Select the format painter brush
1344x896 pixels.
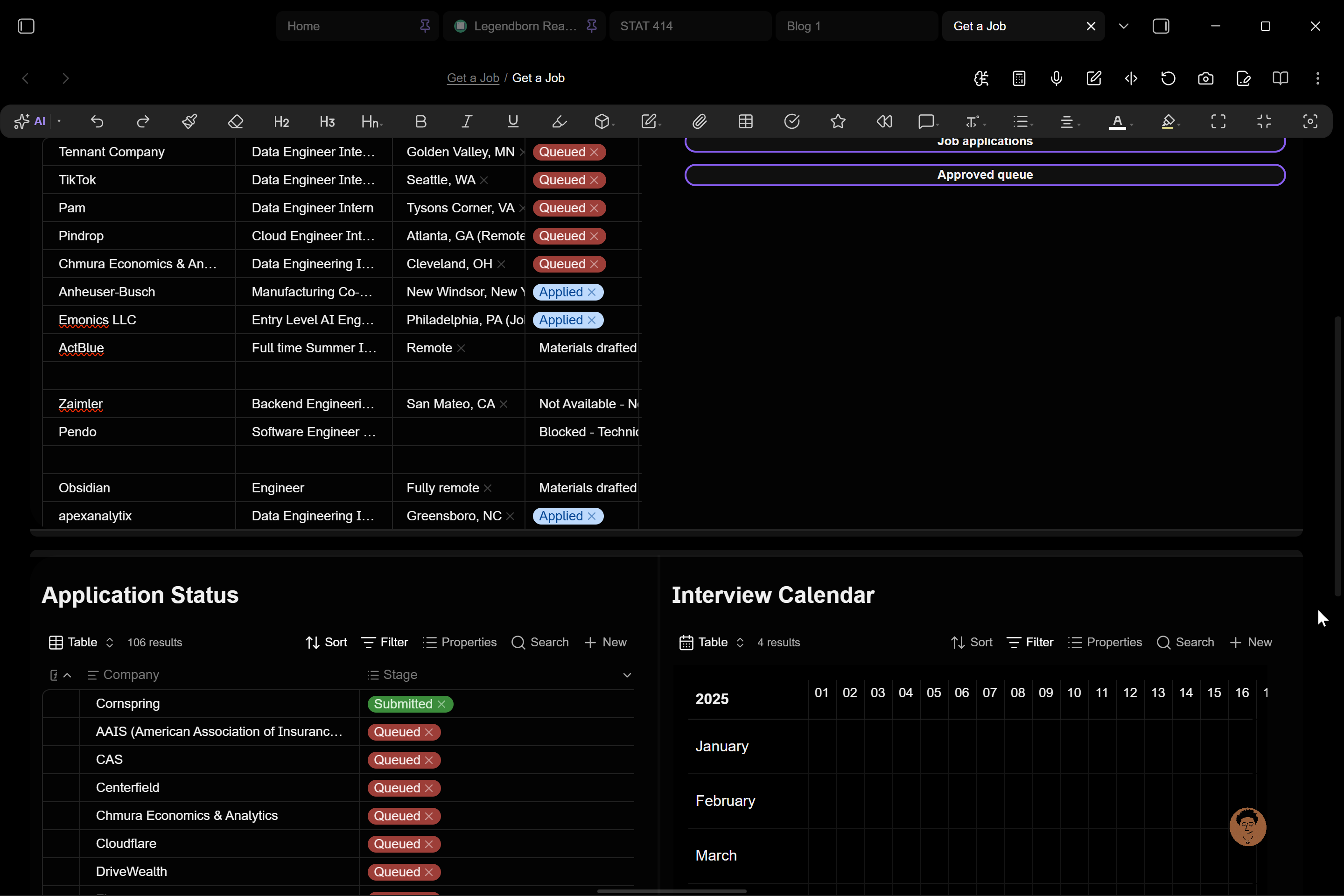coord(189,121)
